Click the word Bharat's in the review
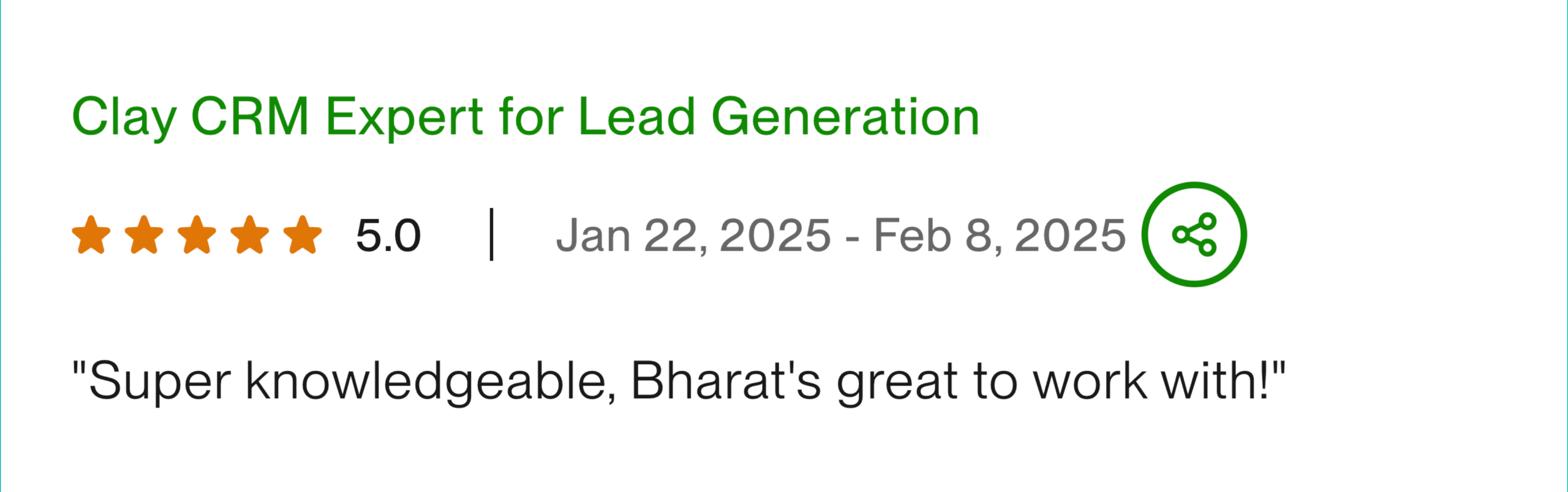 coord(726,381)
